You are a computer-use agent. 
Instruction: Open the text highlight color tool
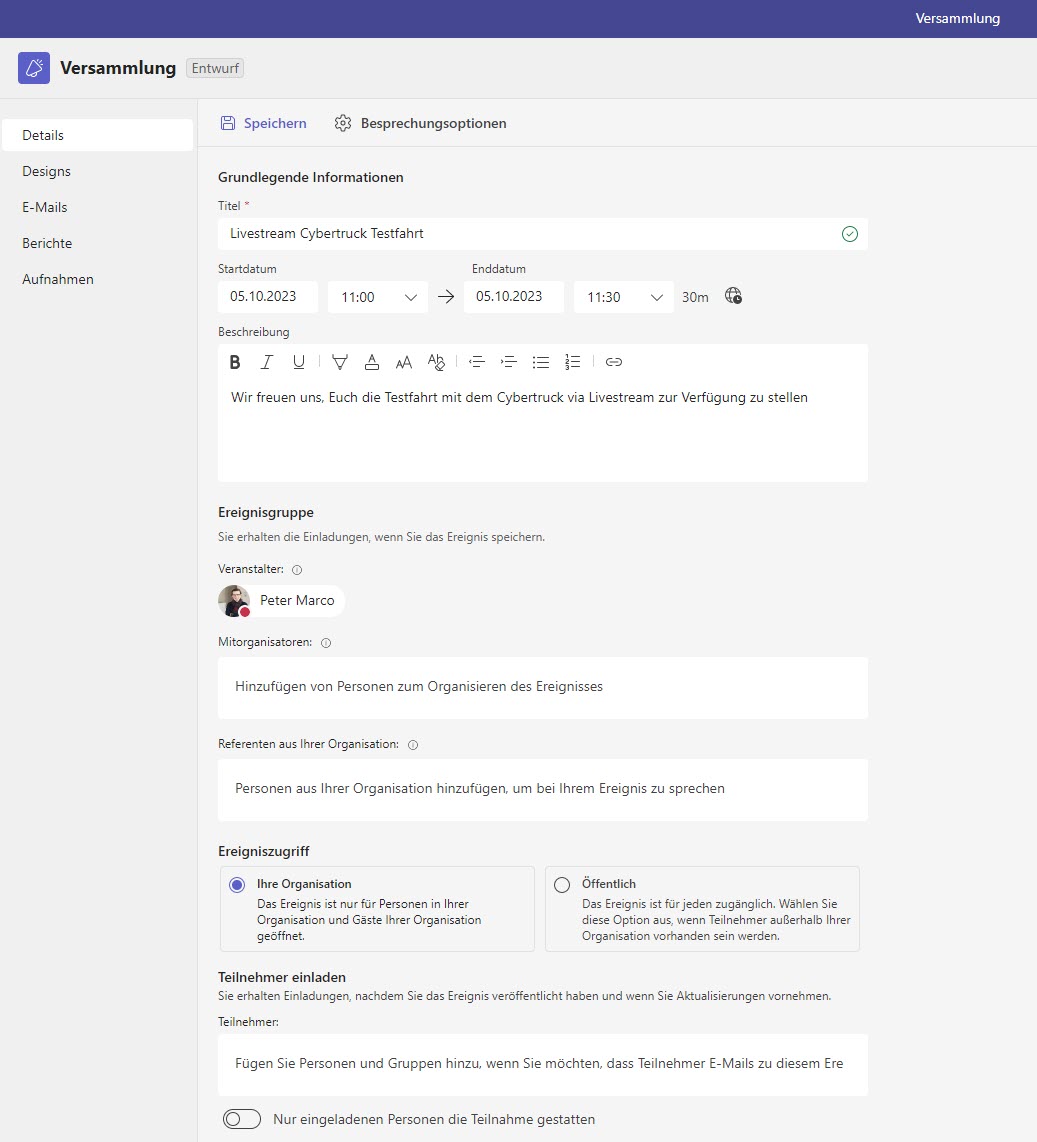pos(339,362)
